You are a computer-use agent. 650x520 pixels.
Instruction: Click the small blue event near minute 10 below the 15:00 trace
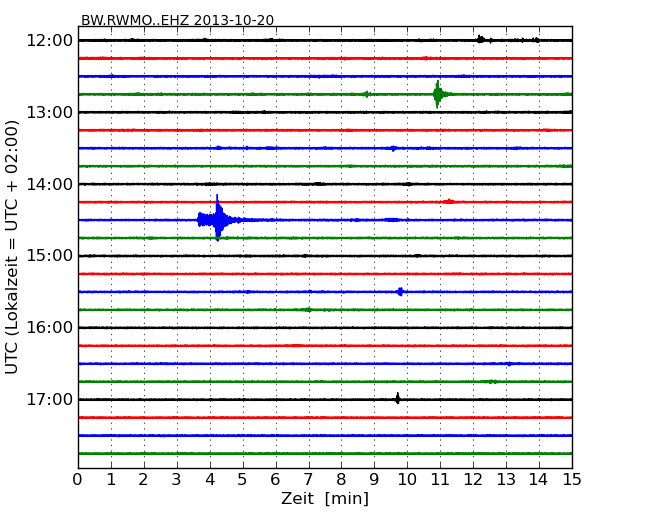tap(400, 292)
